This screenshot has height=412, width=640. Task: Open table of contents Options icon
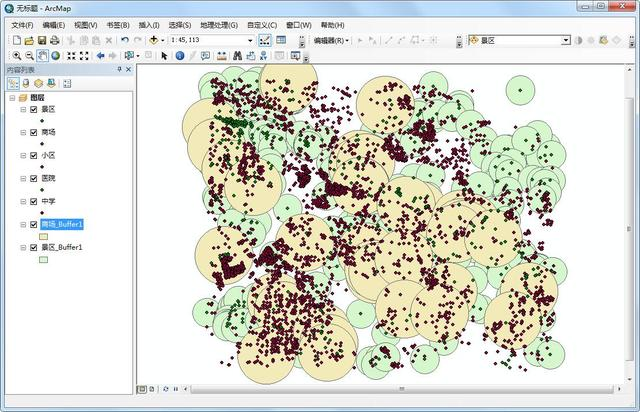coord(67,83)
